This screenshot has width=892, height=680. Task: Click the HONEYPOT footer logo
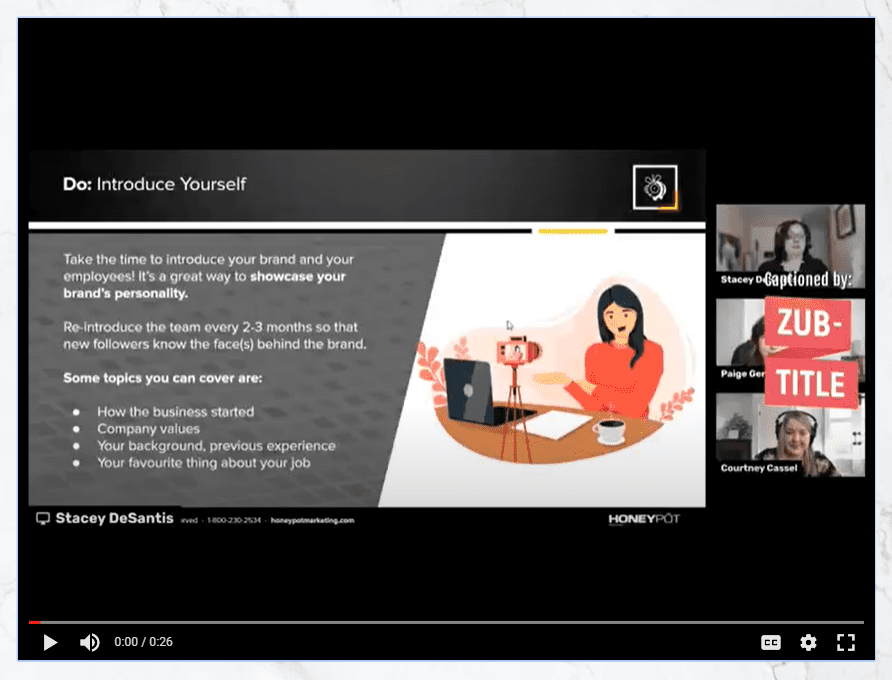(644, 519)
